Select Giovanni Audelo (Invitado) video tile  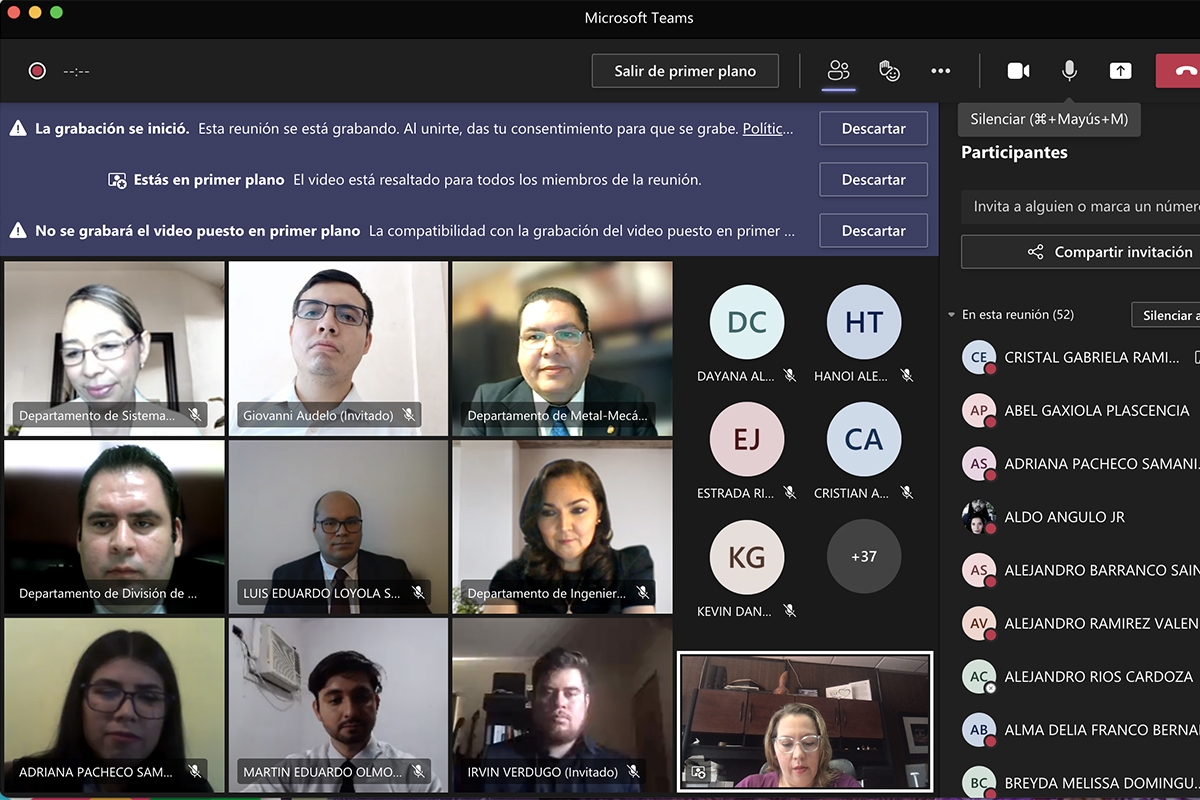[x=338, y=349]
